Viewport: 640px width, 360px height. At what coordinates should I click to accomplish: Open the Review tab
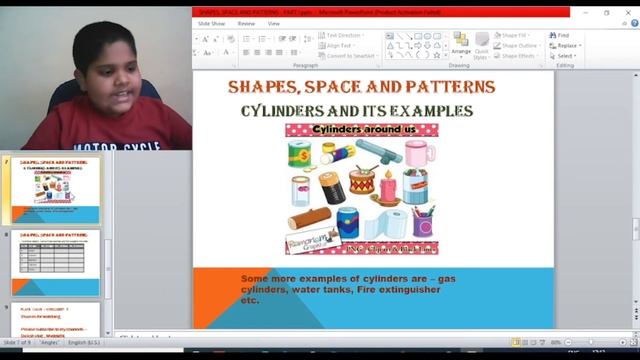(x=246, y=24)
